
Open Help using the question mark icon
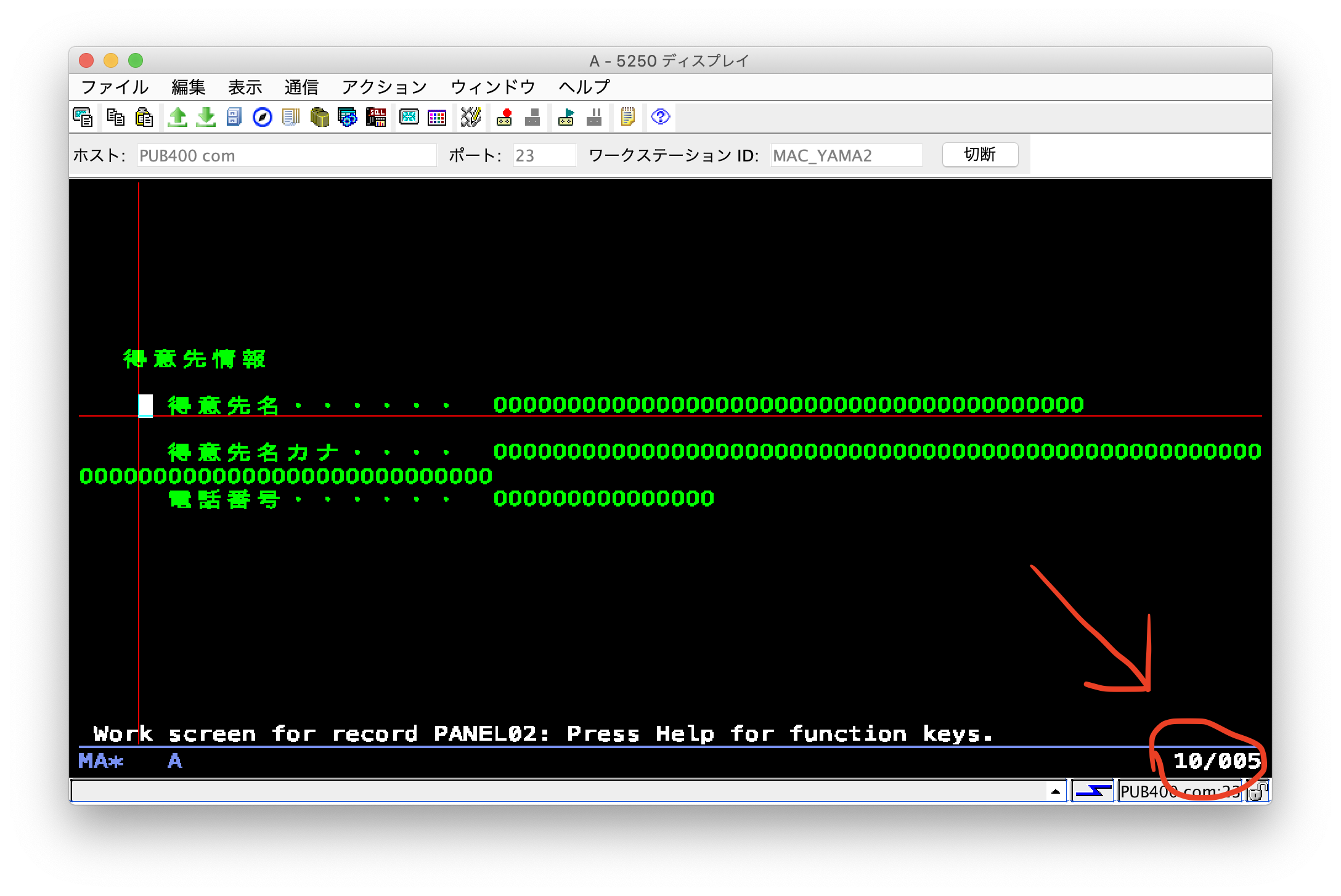point(659,117)
